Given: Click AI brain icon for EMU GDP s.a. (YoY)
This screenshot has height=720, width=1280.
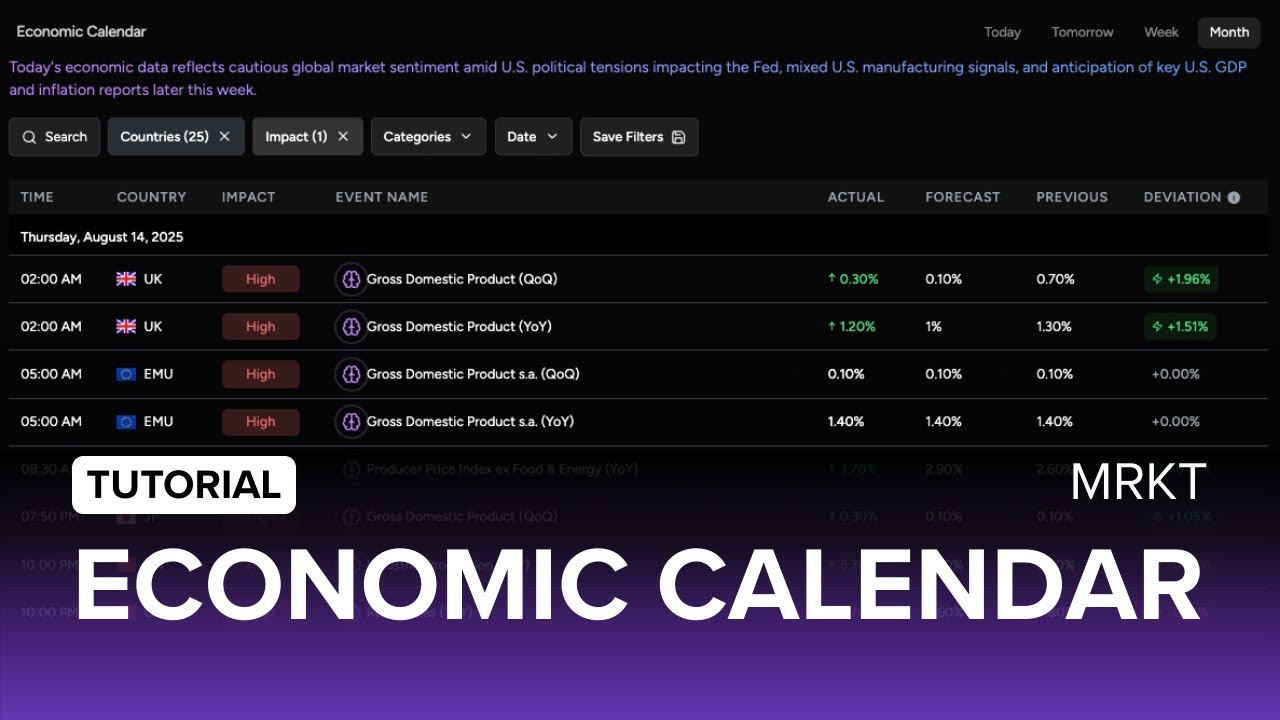Looking at the screenshot, I should 351,421.
